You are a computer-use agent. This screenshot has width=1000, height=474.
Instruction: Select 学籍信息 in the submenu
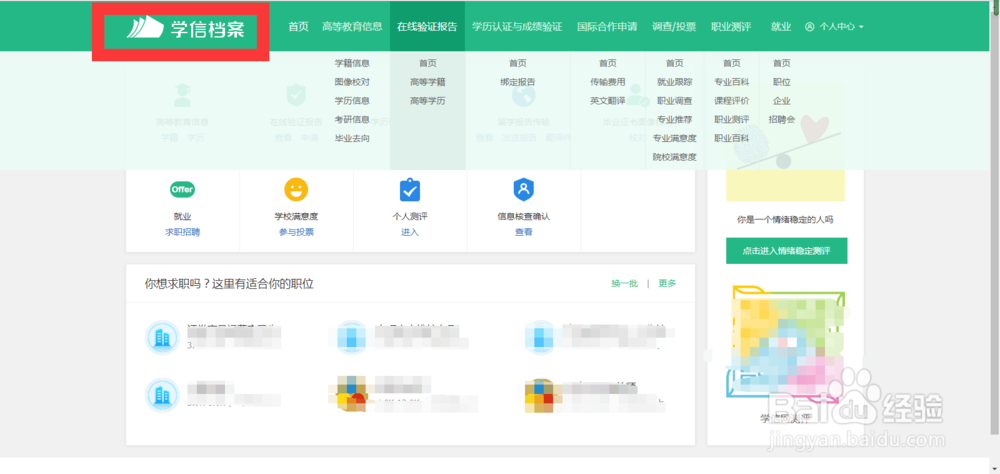click(352, 63)
